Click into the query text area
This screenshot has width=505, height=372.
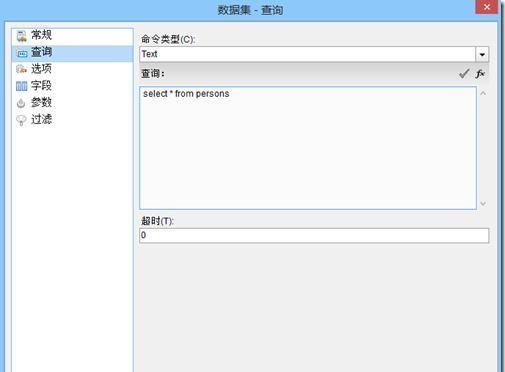coord(308,148)
